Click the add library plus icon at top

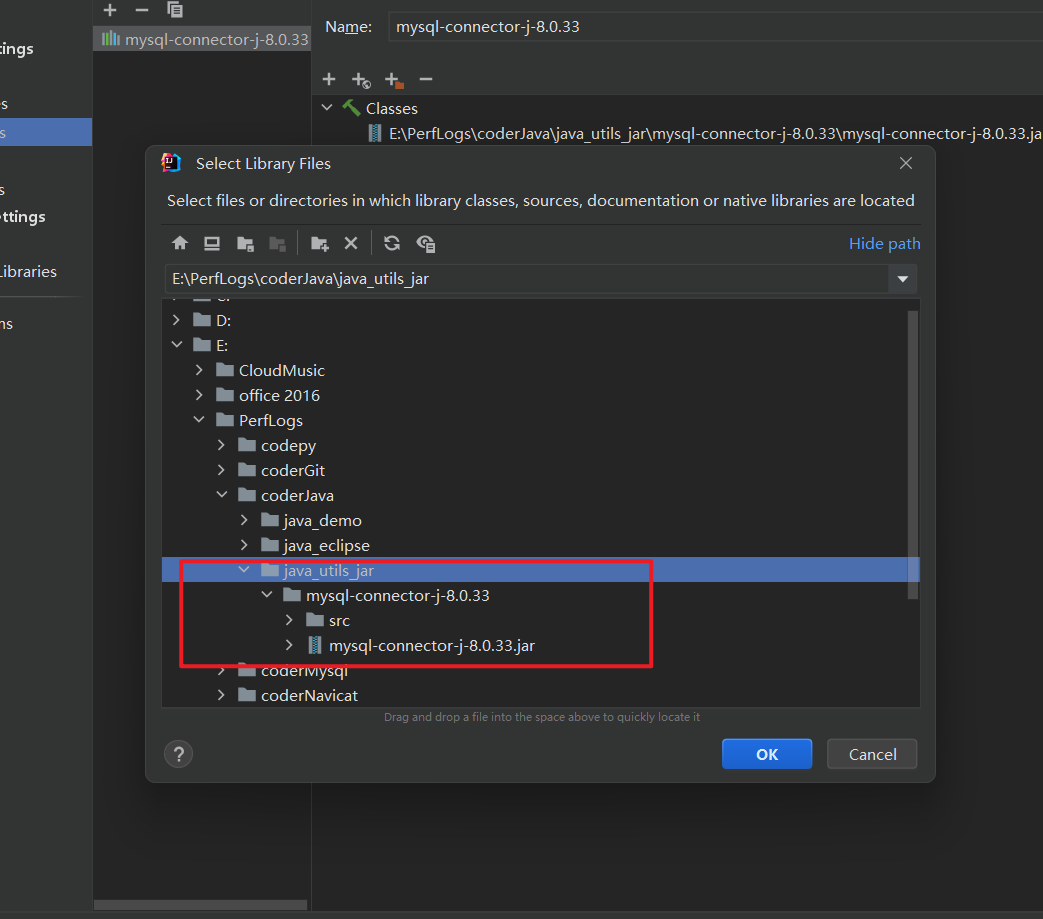tap(110, 10)
